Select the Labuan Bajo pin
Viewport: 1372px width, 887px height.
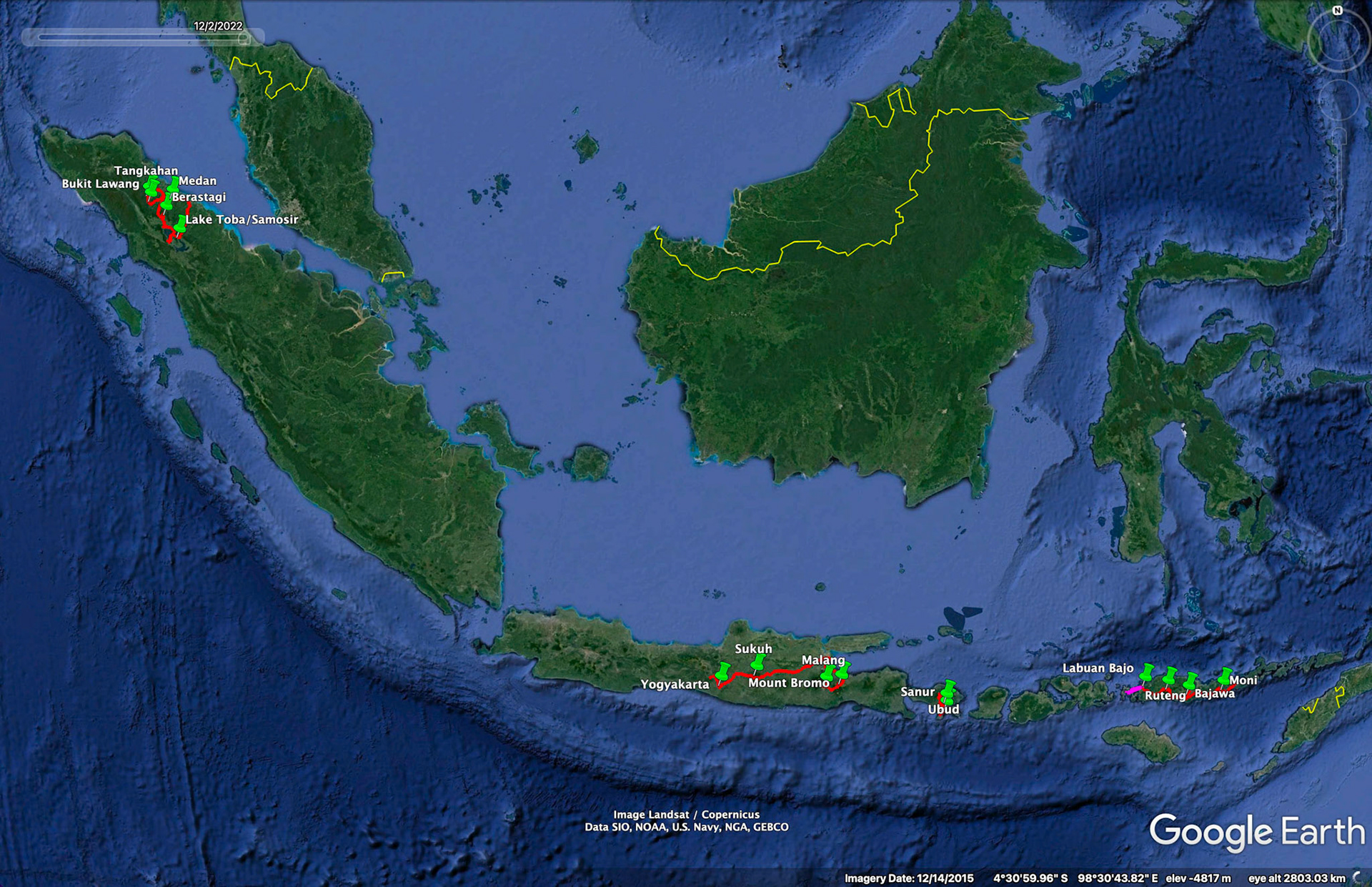pos(1146,672)
